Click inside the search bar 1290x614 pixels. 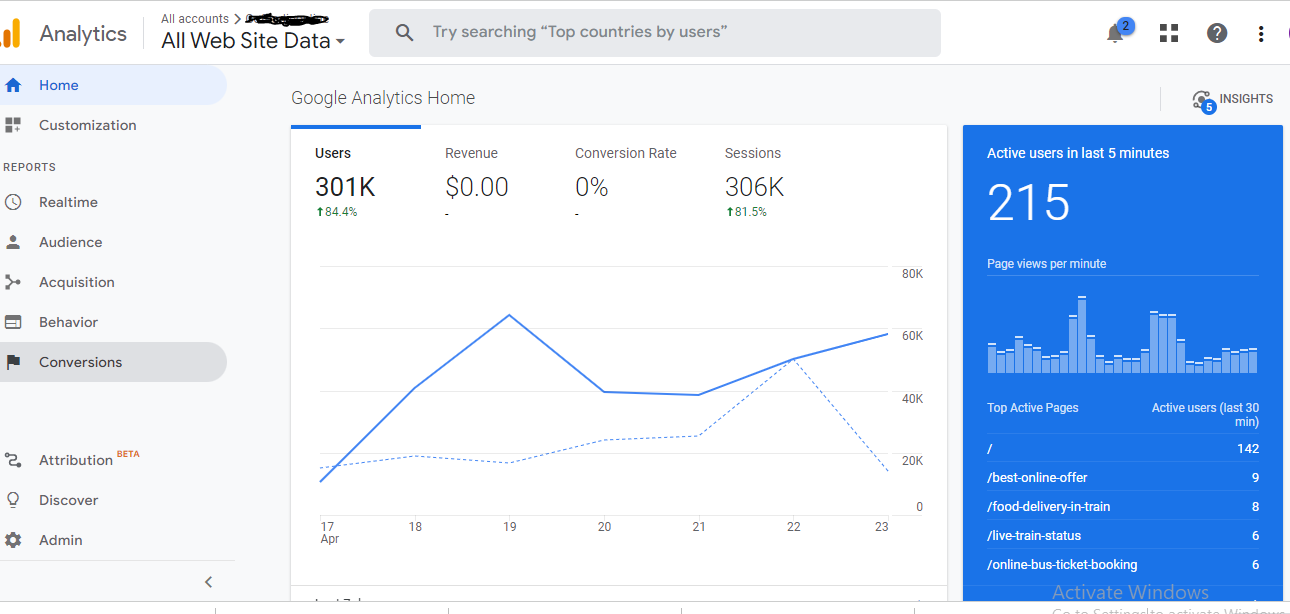655,33
